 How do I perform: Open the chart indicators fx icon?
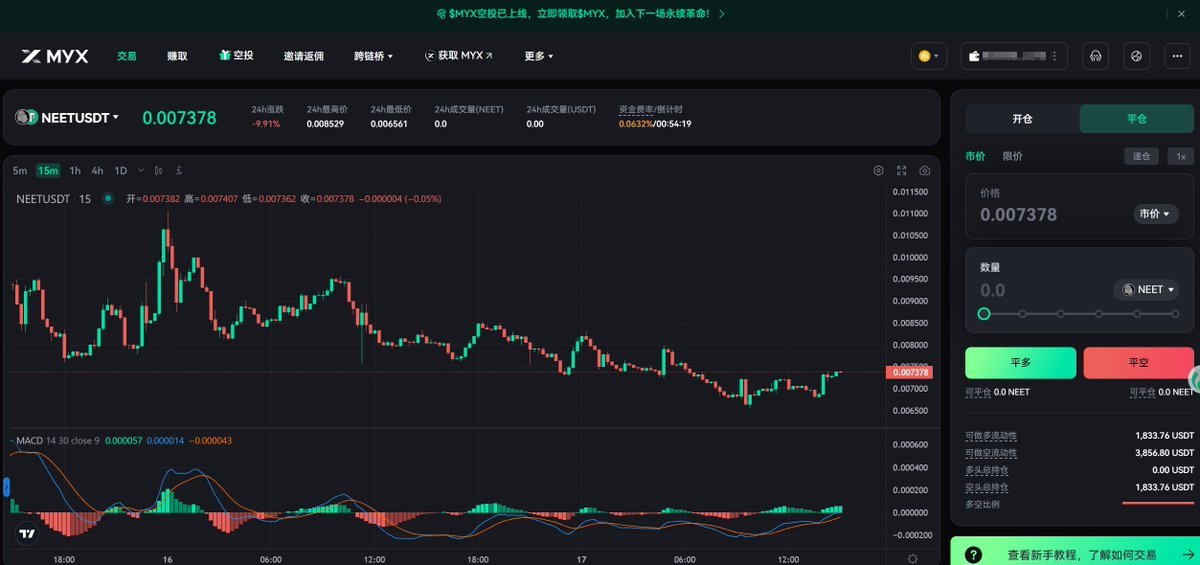click(x=179, y=170)
